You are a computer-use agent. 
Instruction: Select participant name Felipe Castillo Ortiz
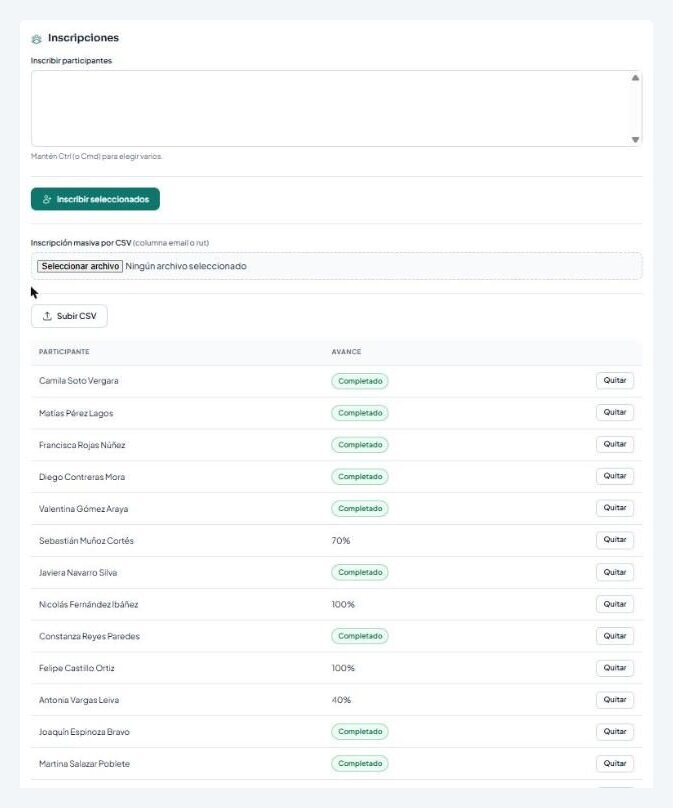(x=77, y=668)
